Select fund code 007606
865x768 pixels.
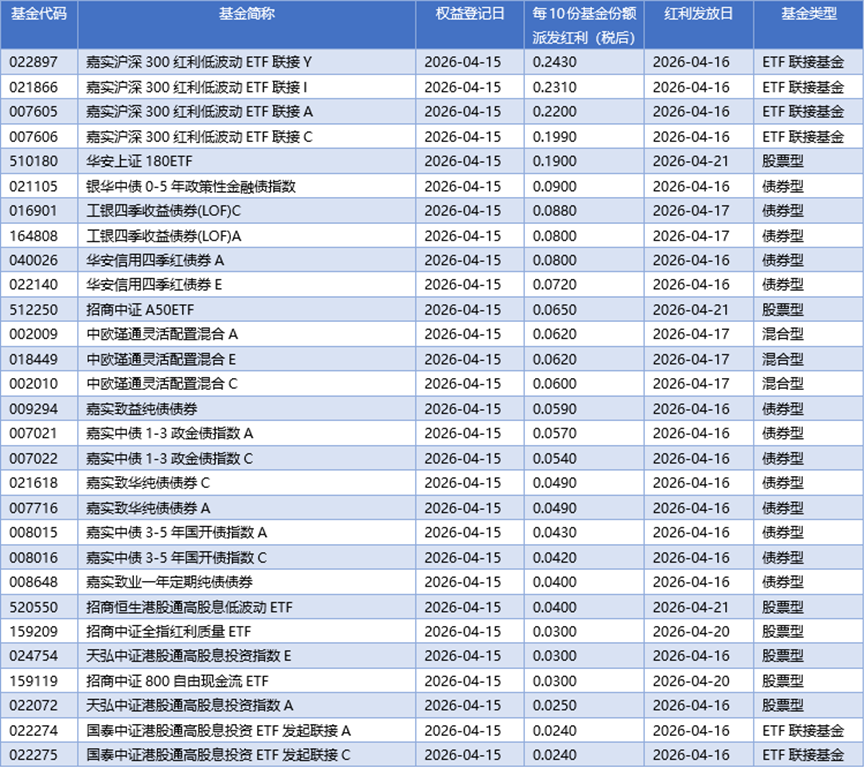pyautogui.click(x=33, y=137)
